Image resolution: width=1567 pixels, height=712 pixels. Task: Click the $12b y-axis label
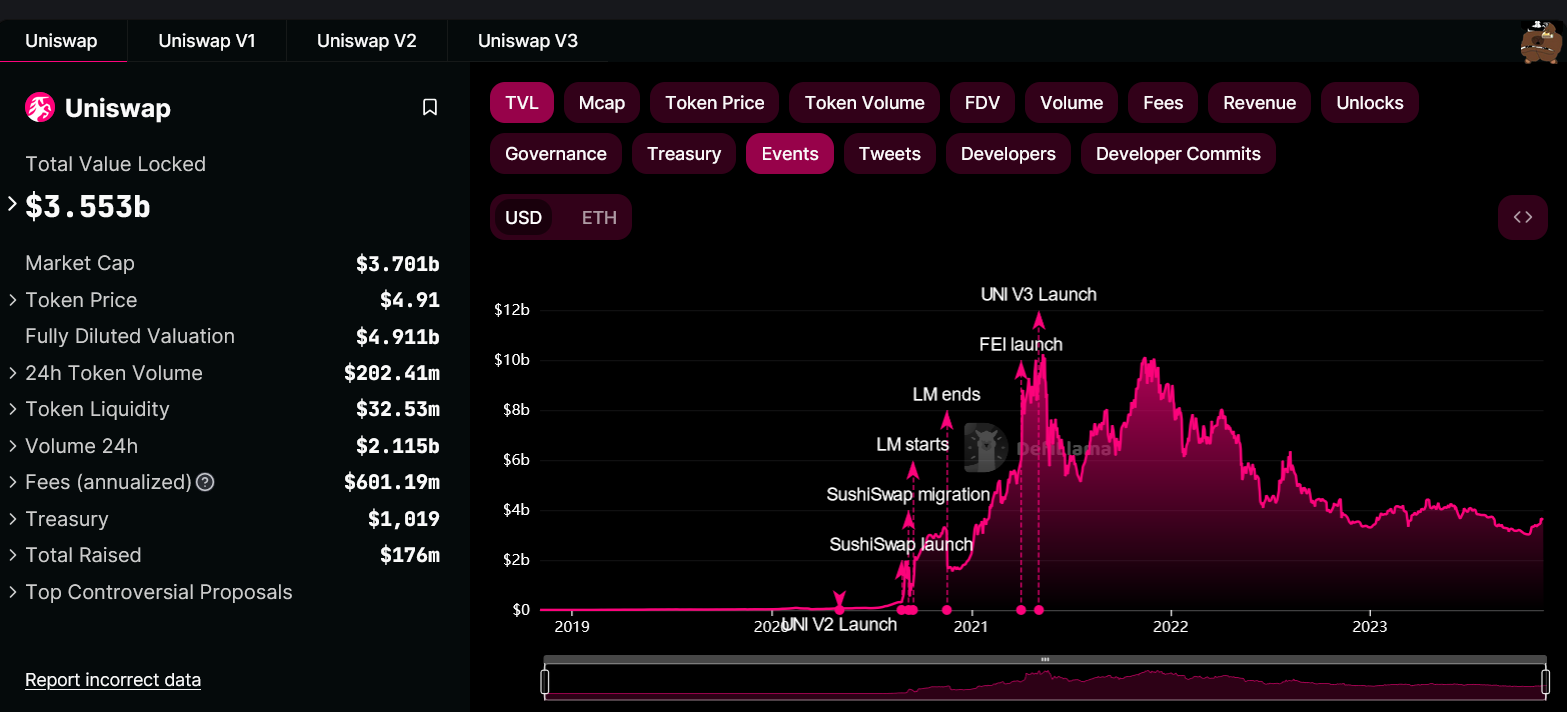(x=512, y=310)
